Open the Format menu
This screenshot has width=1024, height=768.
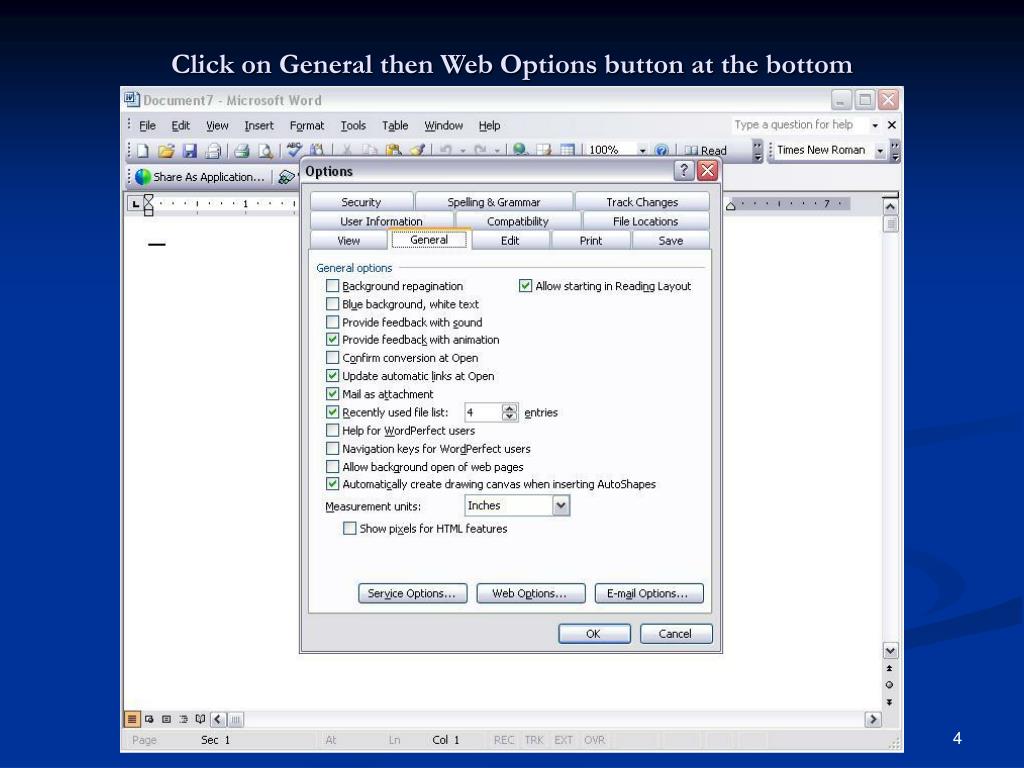pyautogui.click(x=307, y=125)
